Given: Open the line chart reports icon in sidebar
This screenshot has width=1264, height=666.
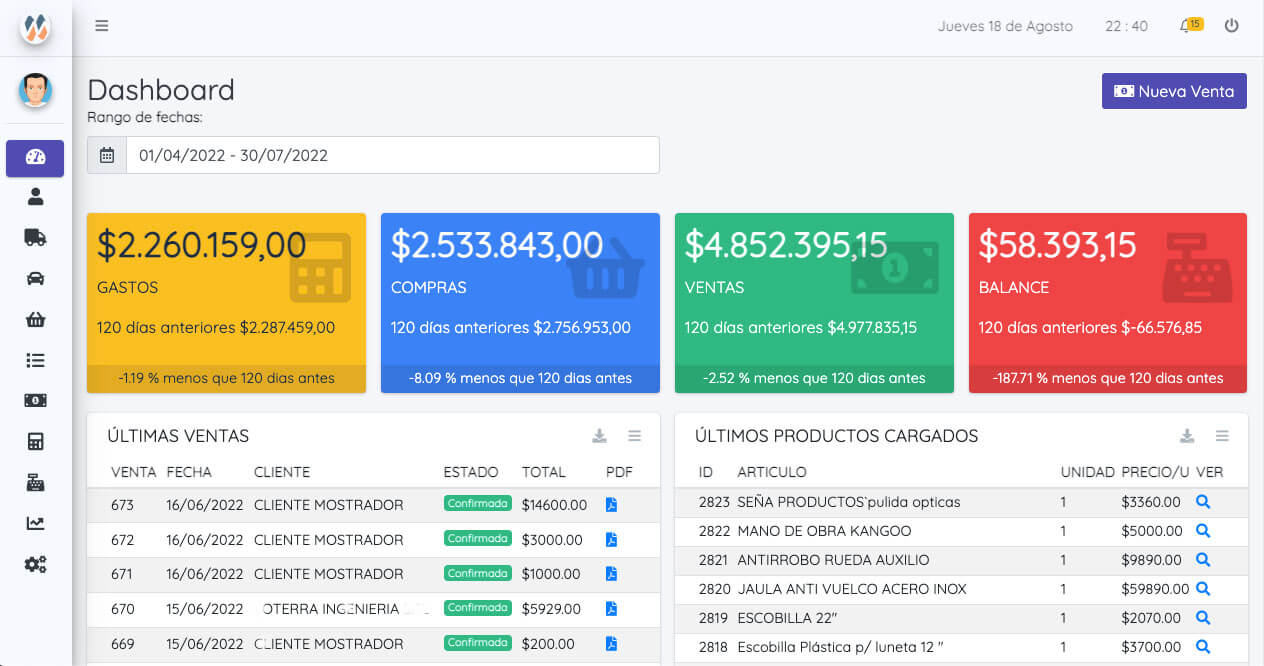Looking at the screenshot, I should tap(35, 523).
